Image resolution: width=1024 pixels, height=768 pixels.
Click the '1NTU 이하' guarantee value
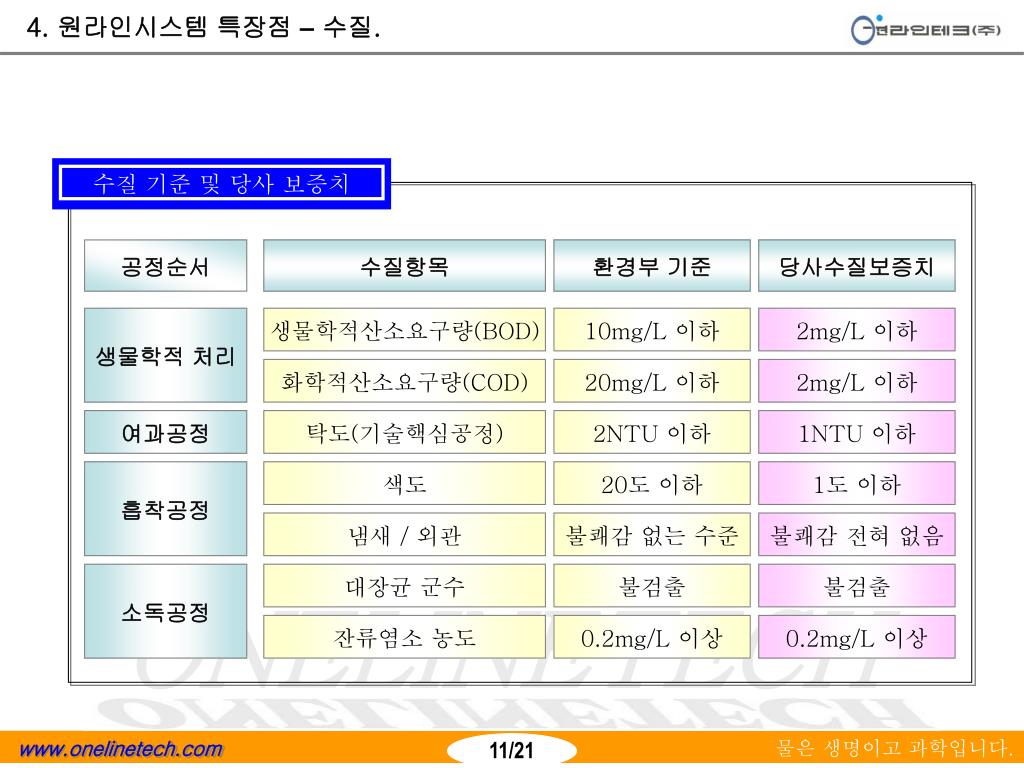click(x=856, y=432)
